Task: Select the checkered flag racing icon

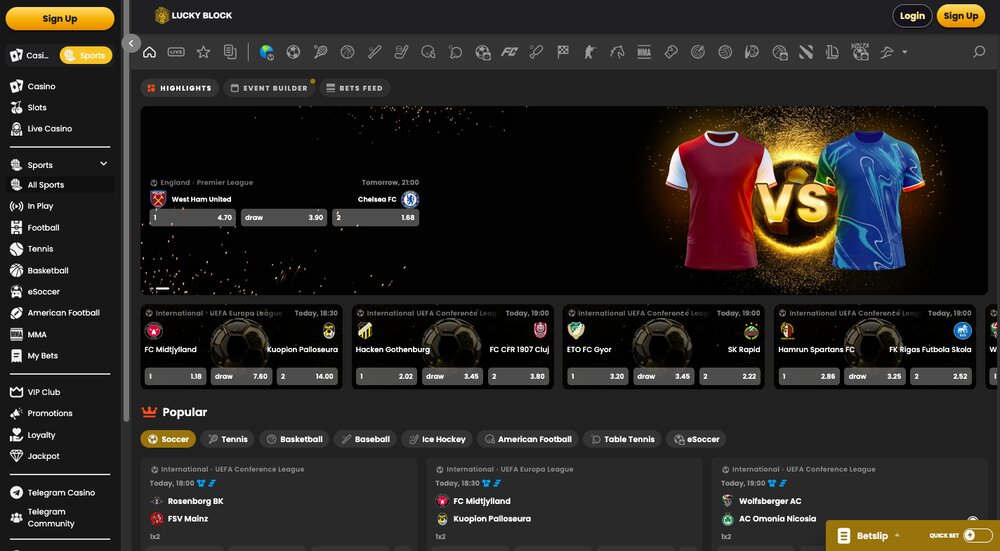Action: pyautogui.click(x=563, y=52)
